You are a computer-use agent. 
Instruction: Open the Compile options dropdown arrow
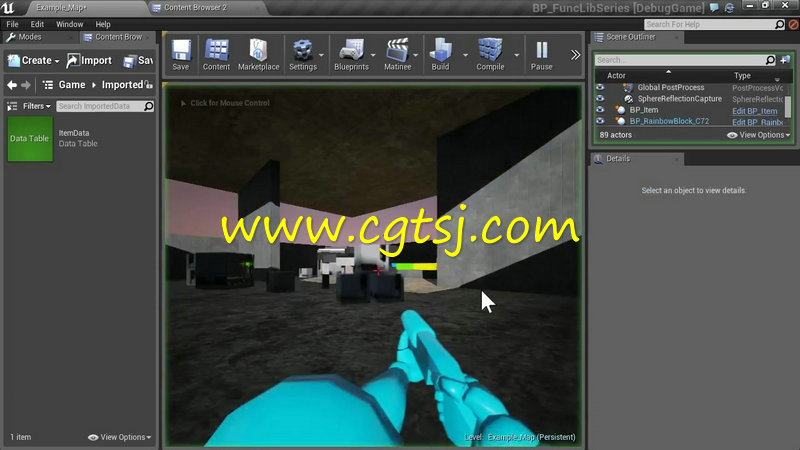[517, 55]
